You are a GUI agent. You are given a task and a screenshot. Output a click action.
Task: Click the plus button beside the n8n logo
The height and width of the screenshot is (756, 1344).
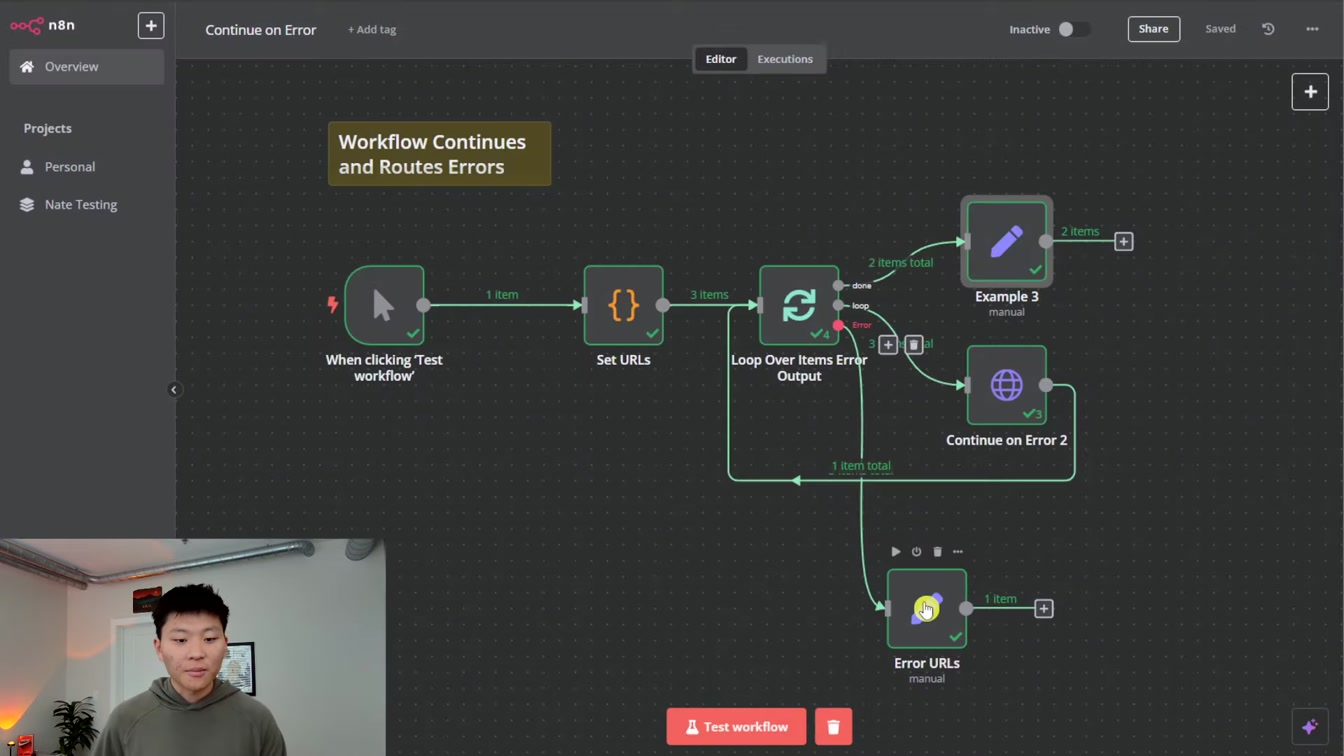click(x=151, y=26)
